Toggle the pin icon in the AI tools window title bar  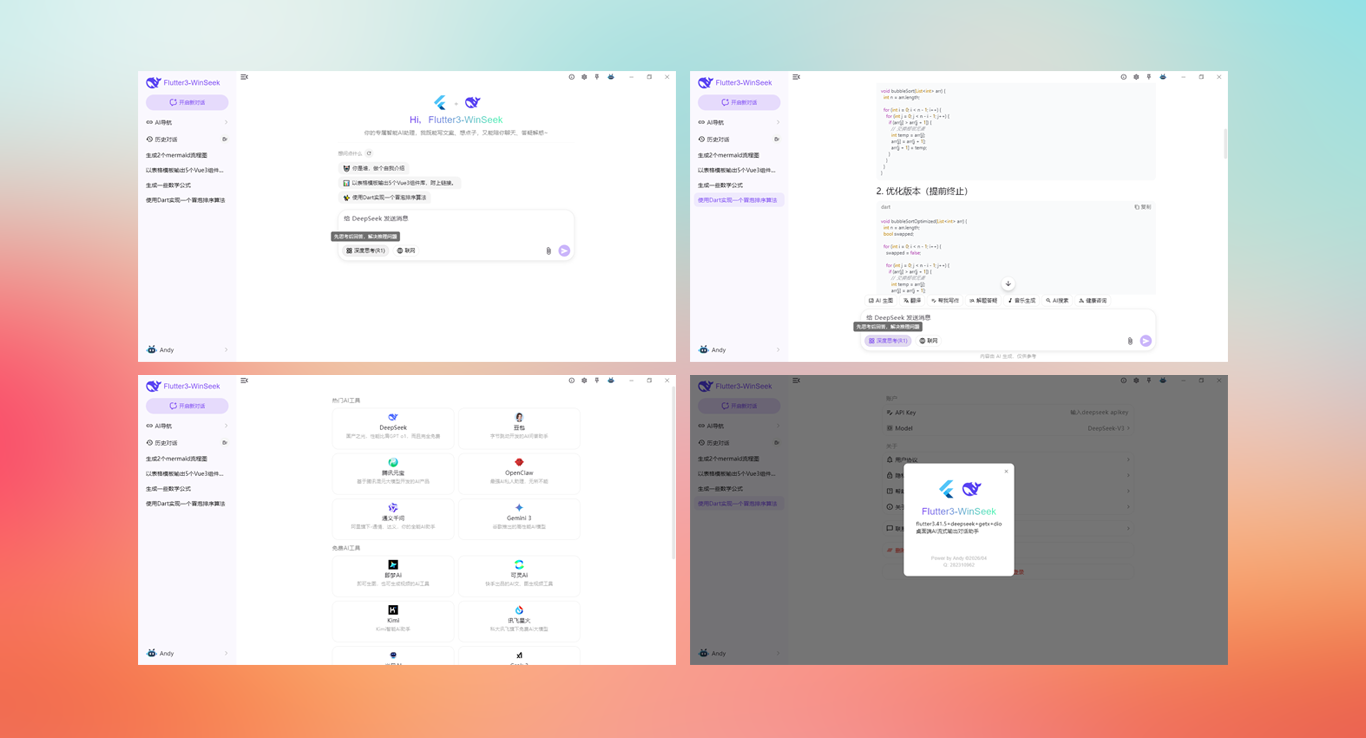[597, 380]
